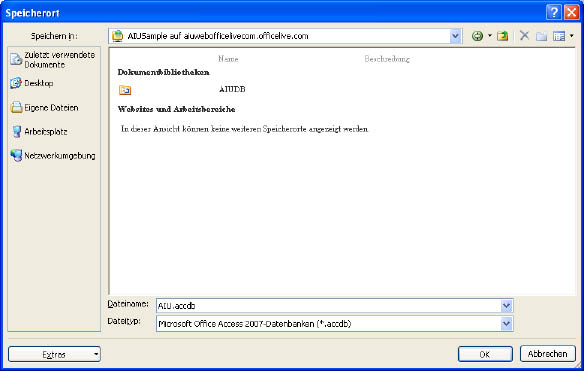The width and height of the screenshot is (584, 371).
Task: Open Zuletzt verwendete Dokumente location
Action: tap(53, 60)
